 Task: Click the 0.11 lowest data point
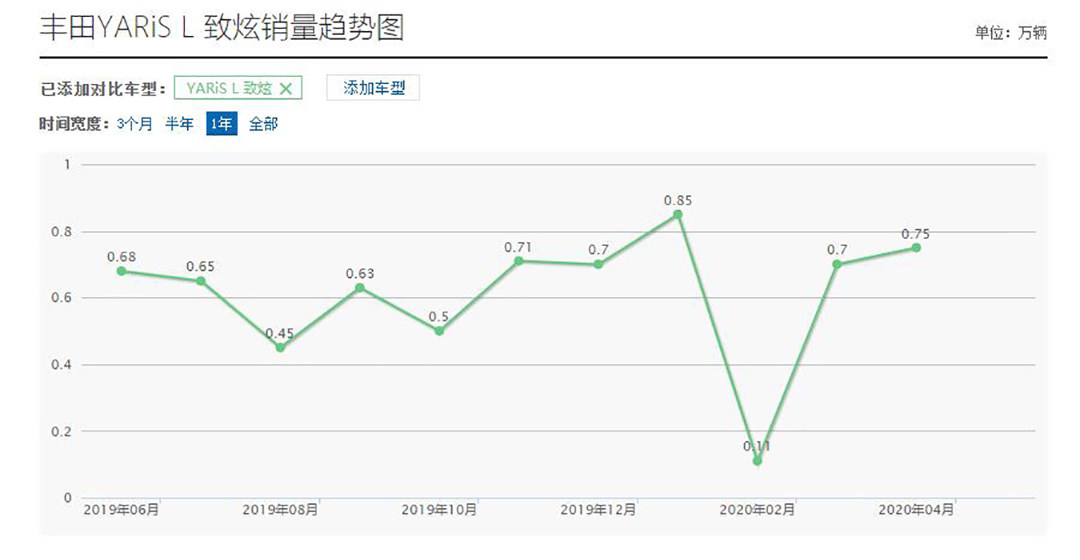click(757, 461)
